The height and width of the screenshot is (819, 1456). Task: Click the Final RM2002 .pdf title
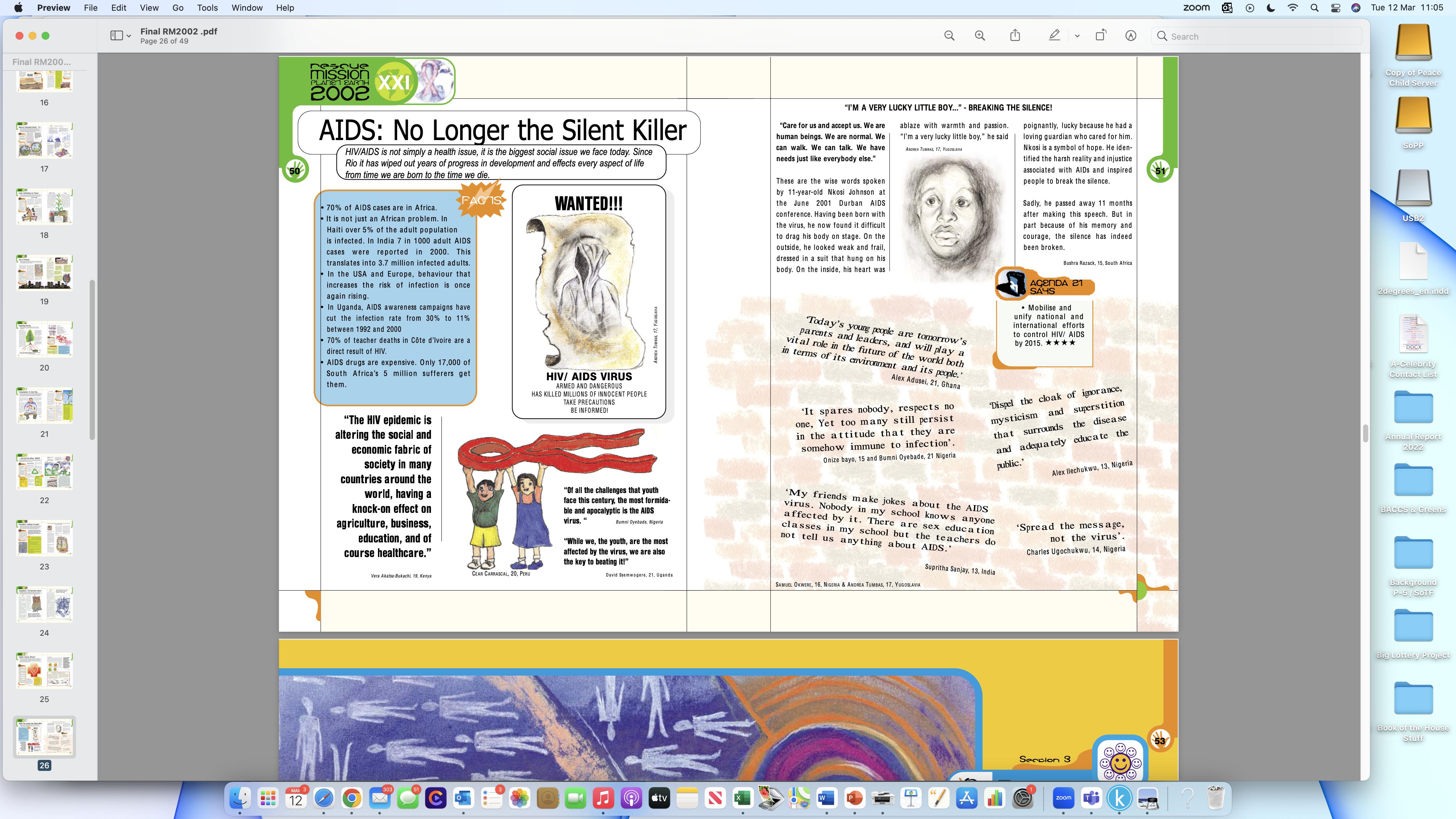pyautogui.click(x=179, y=32)
